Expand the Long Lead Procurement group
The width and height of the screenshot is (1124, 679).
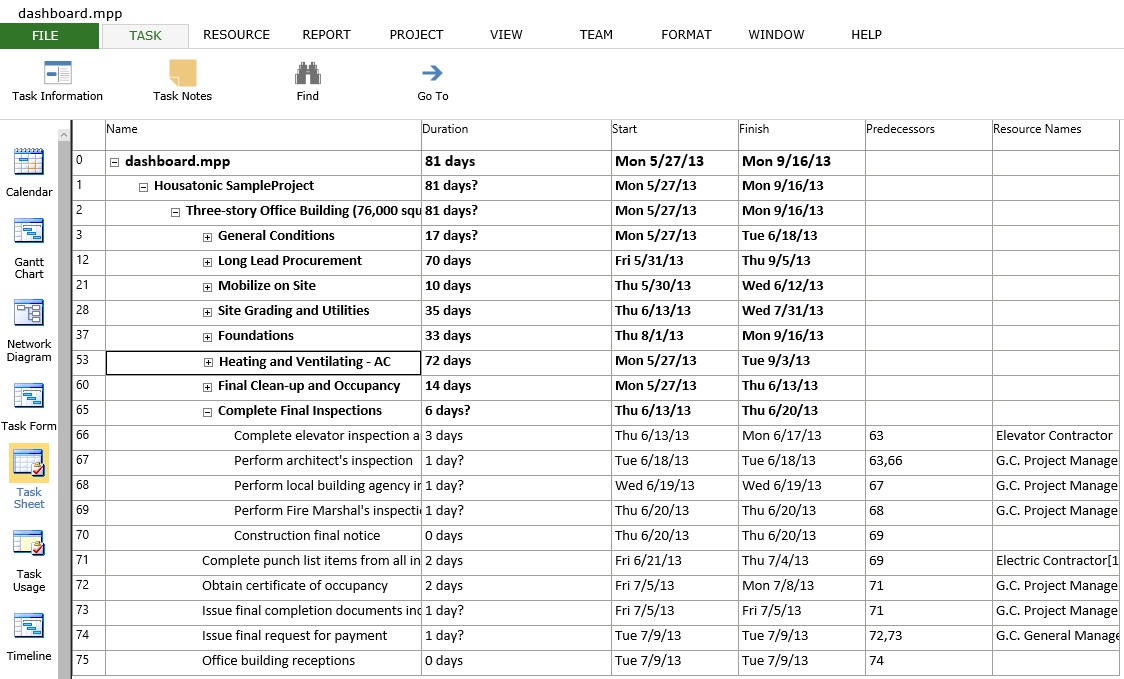[206, 261]
